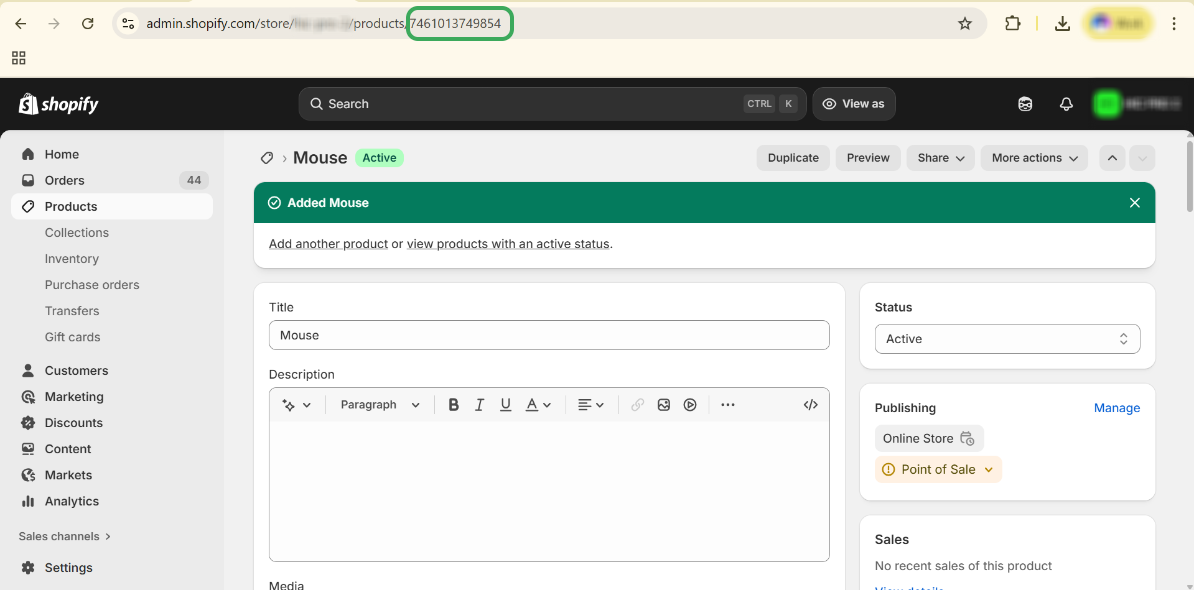Toggle bold formatting in description editor
The width and height of the screenshot is (1194, 590).
(453, 405)
